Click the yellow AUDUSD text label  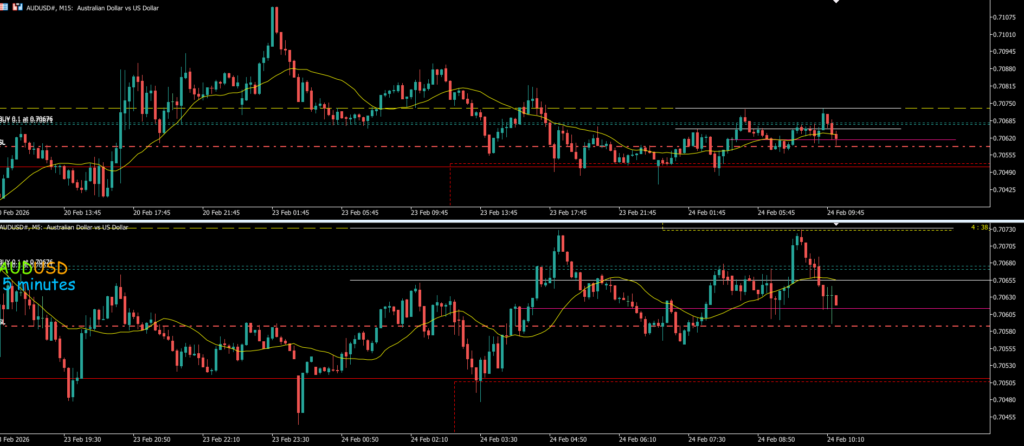(35, 269)
